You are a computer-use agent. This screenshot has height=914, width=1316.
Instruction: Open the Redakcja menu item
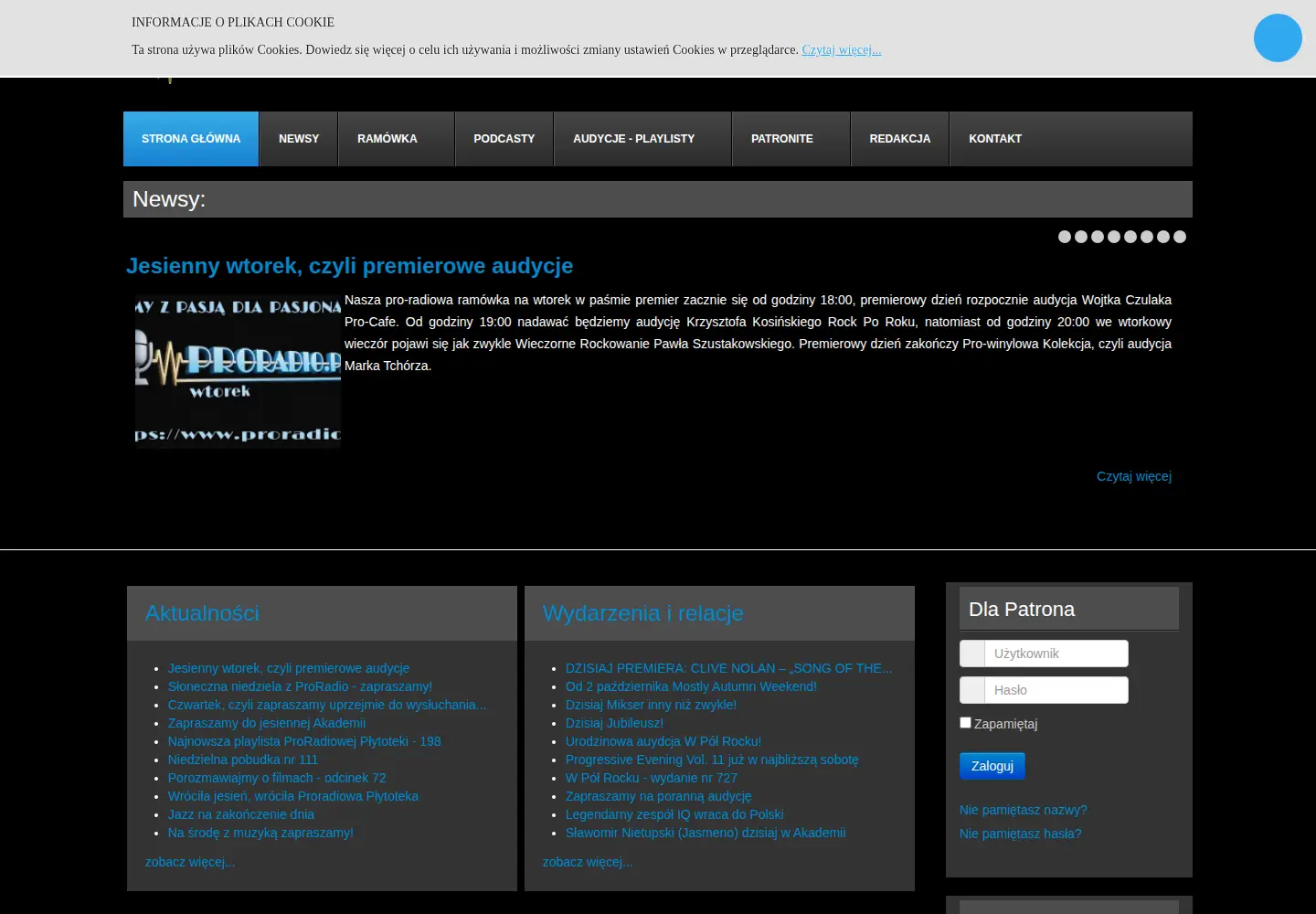pos(900,139)
